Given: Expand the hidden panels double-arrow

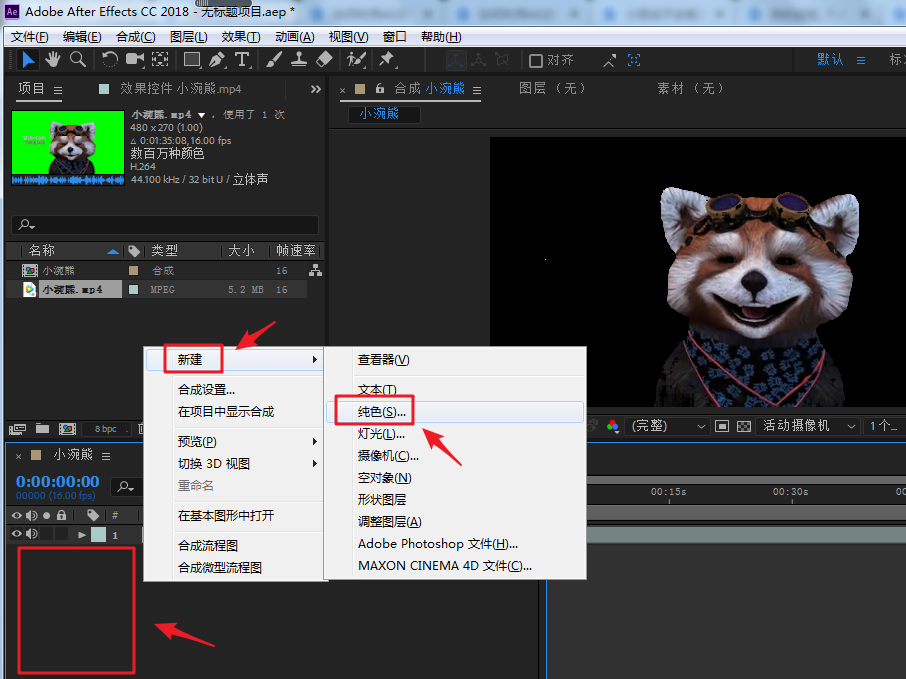Looking at the screenshot, I should (x=315, y=89).
